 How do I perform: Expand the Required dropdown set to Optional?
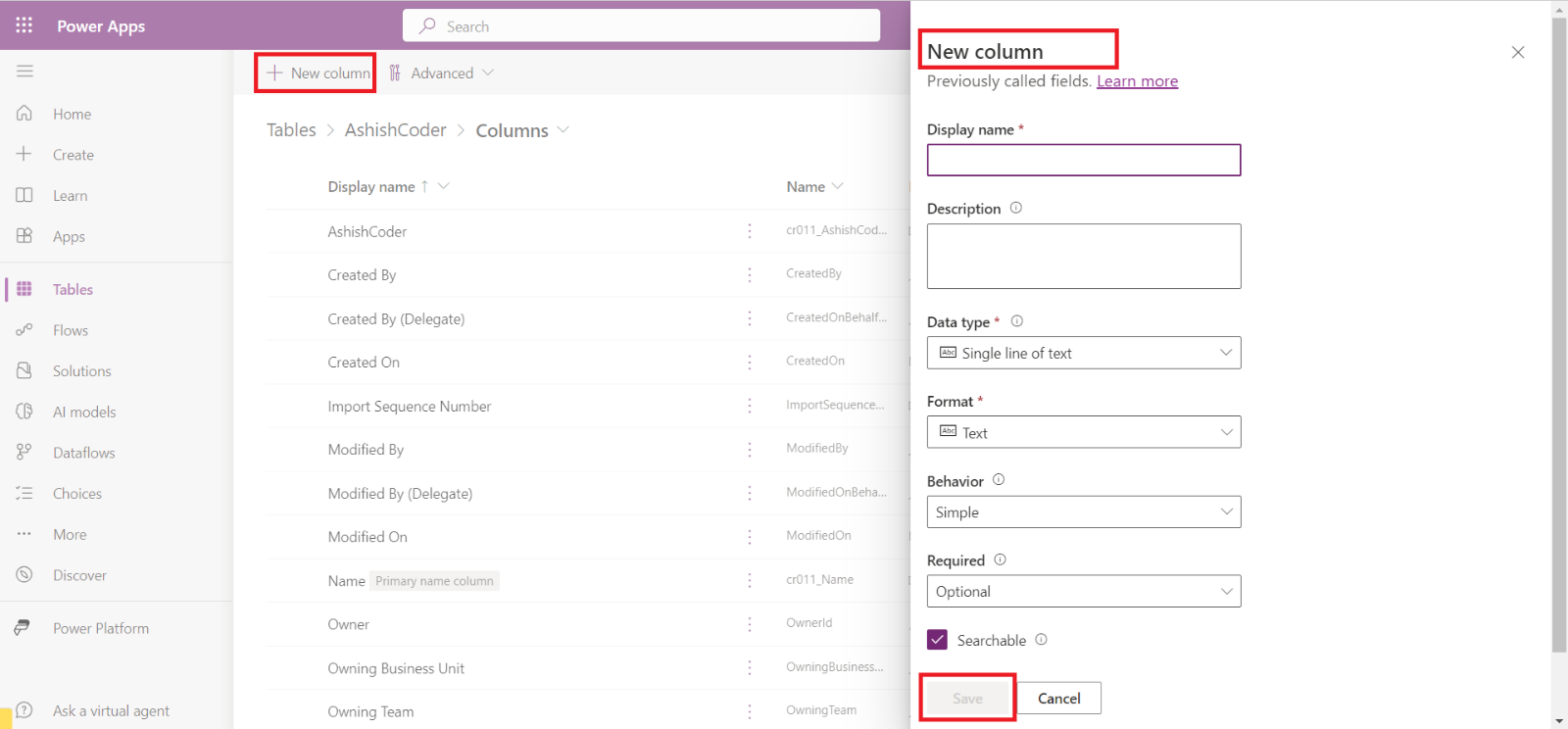1083,592
